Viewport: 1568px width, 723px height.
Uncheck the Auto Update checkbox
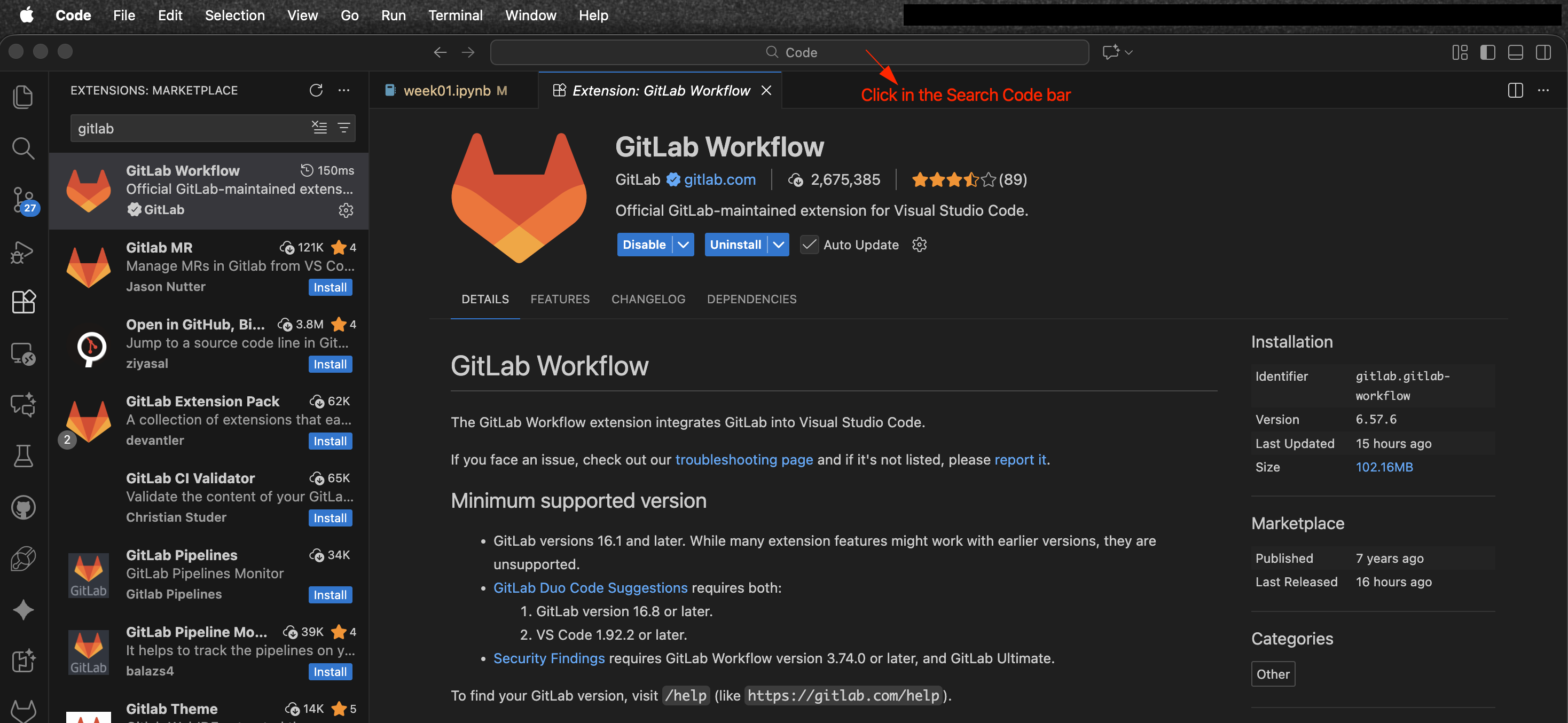point(809,244)
